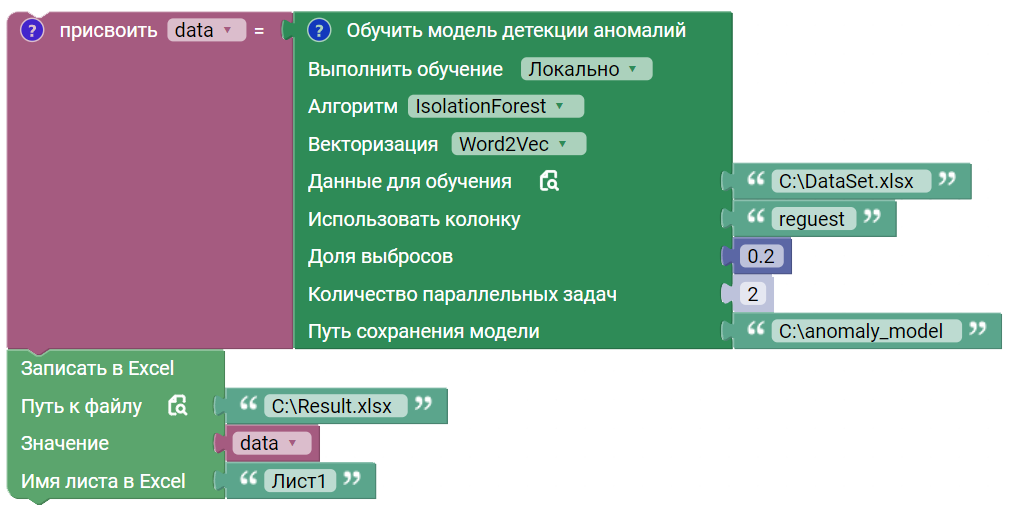This screenshot has height=510, width=1011.
Task: Open file browse icon beside 'Путь к файлу'
Action: (x=177, y=406)
